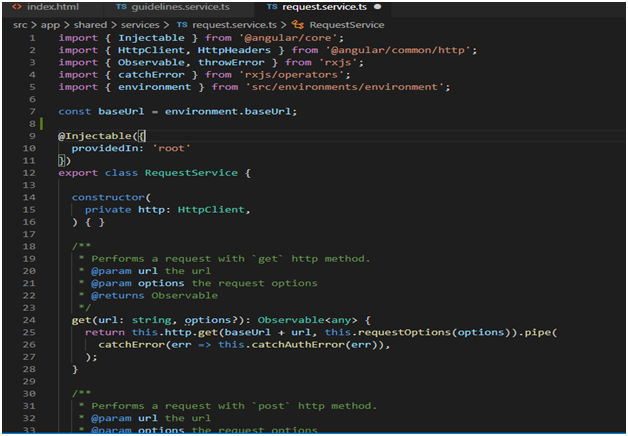Screen dimensions: 628x436
Task: Click line number 1 in the gutter
Action: tap(32, 38)
